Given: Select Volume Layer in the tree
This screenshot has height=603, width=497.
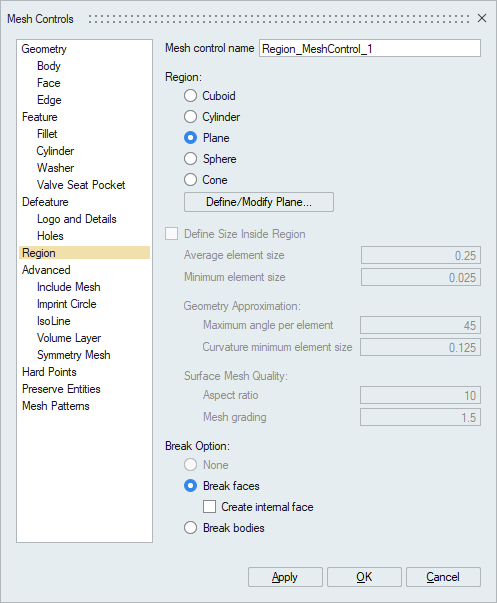Looking at the screenshot, I should pyautogui.click(x=69, y=338).
